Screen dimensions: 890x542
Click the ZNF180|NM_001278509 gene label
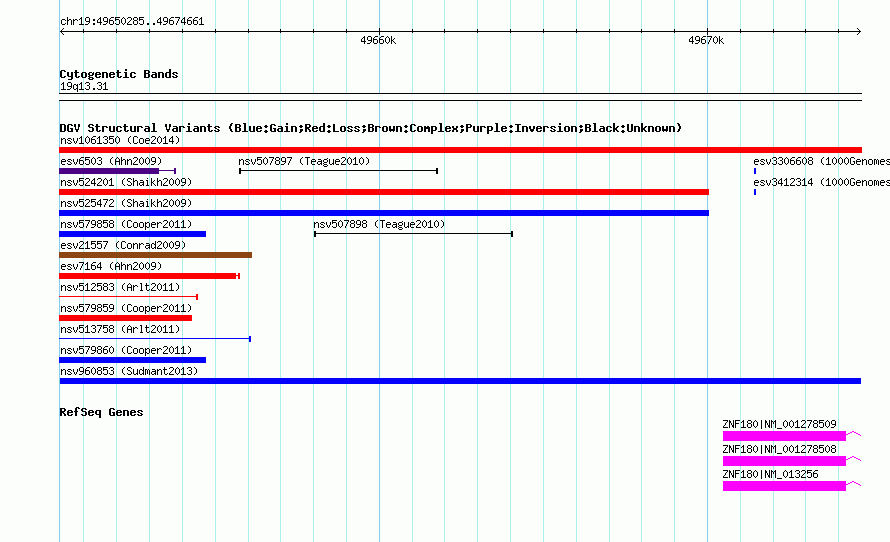click(779, 424)
